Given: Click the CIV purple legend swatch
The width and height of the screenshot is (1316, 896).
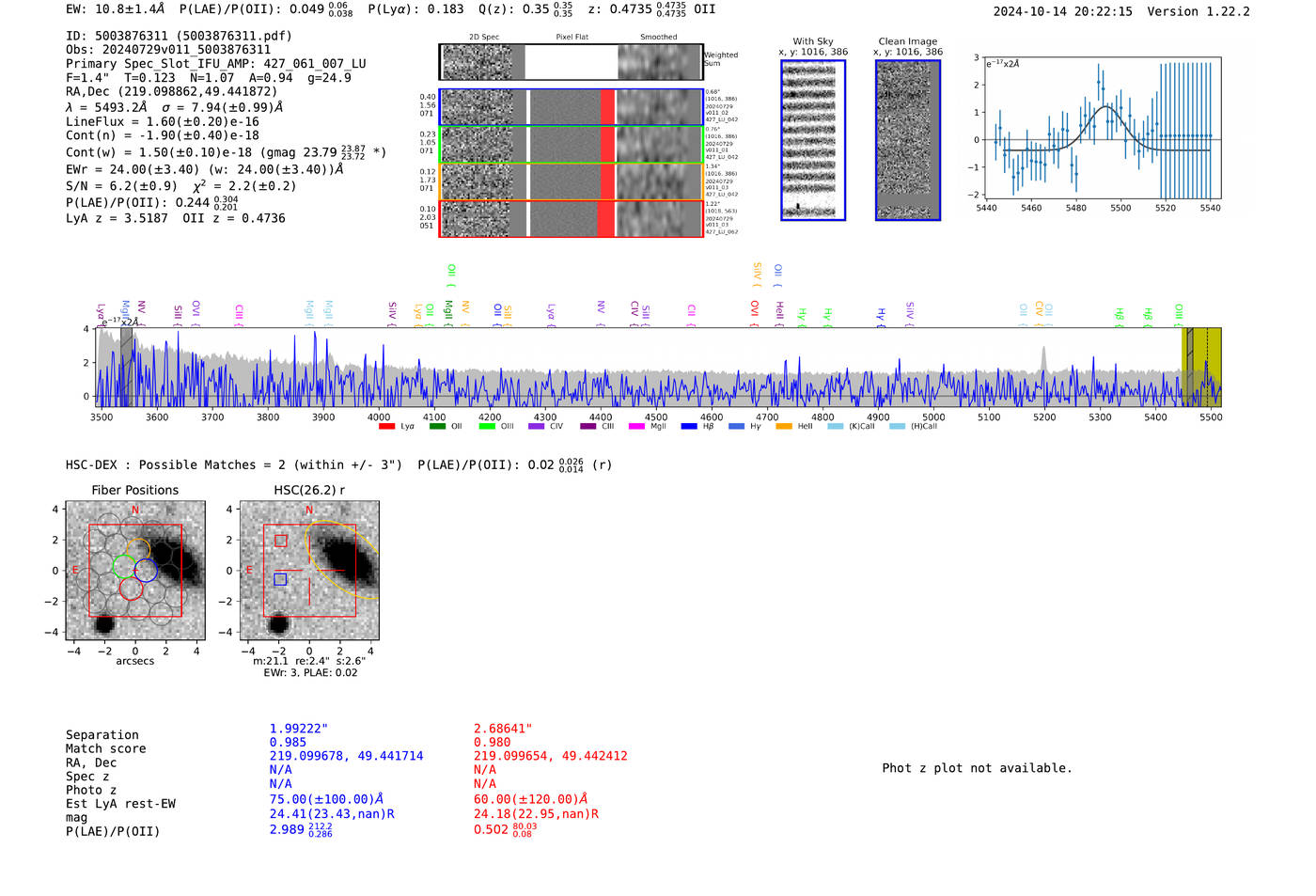Looking at the screenshot, I should (537, 427).
